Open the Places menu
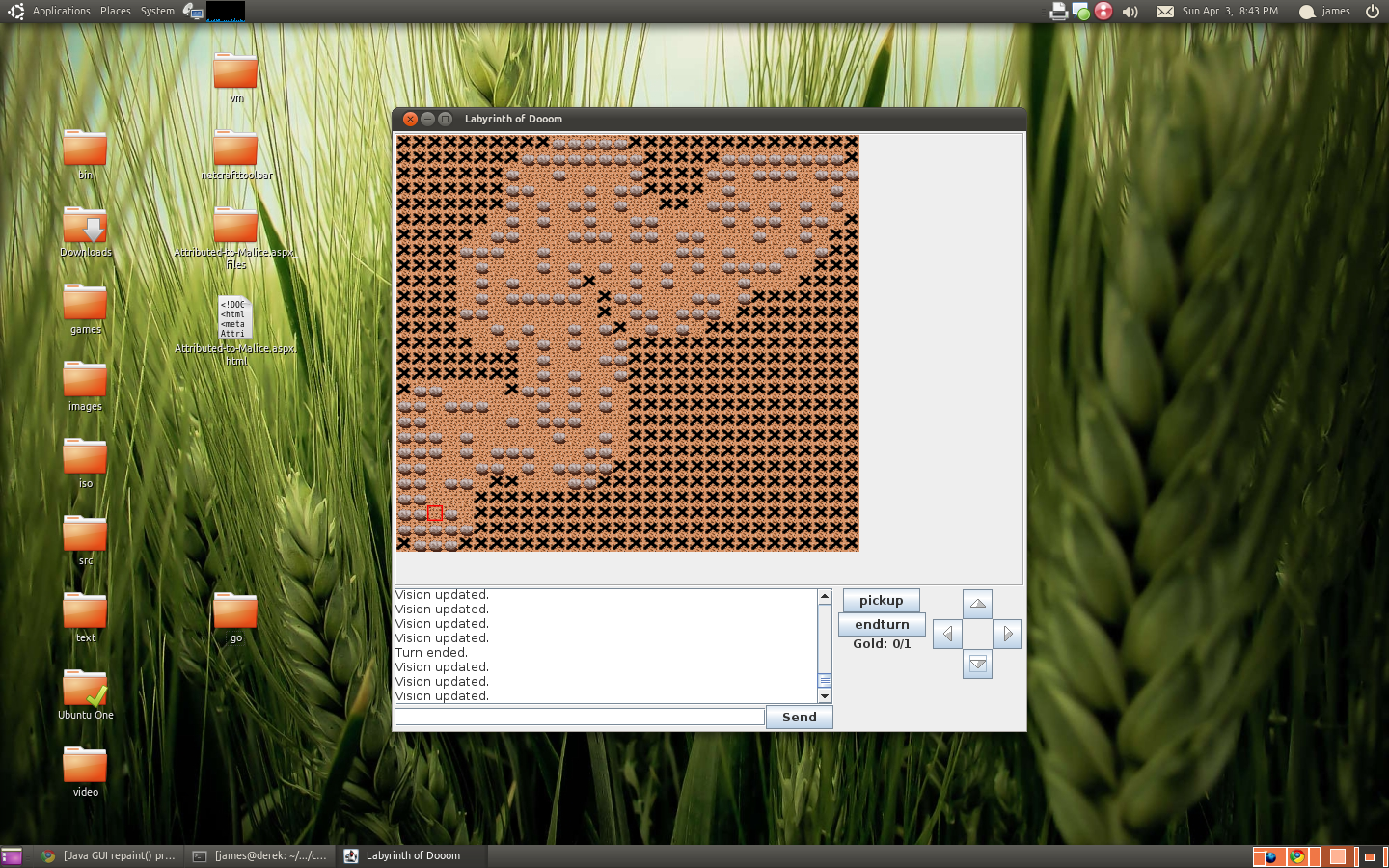This screenshot has height=868, width=1389. [x=116, y=12]
